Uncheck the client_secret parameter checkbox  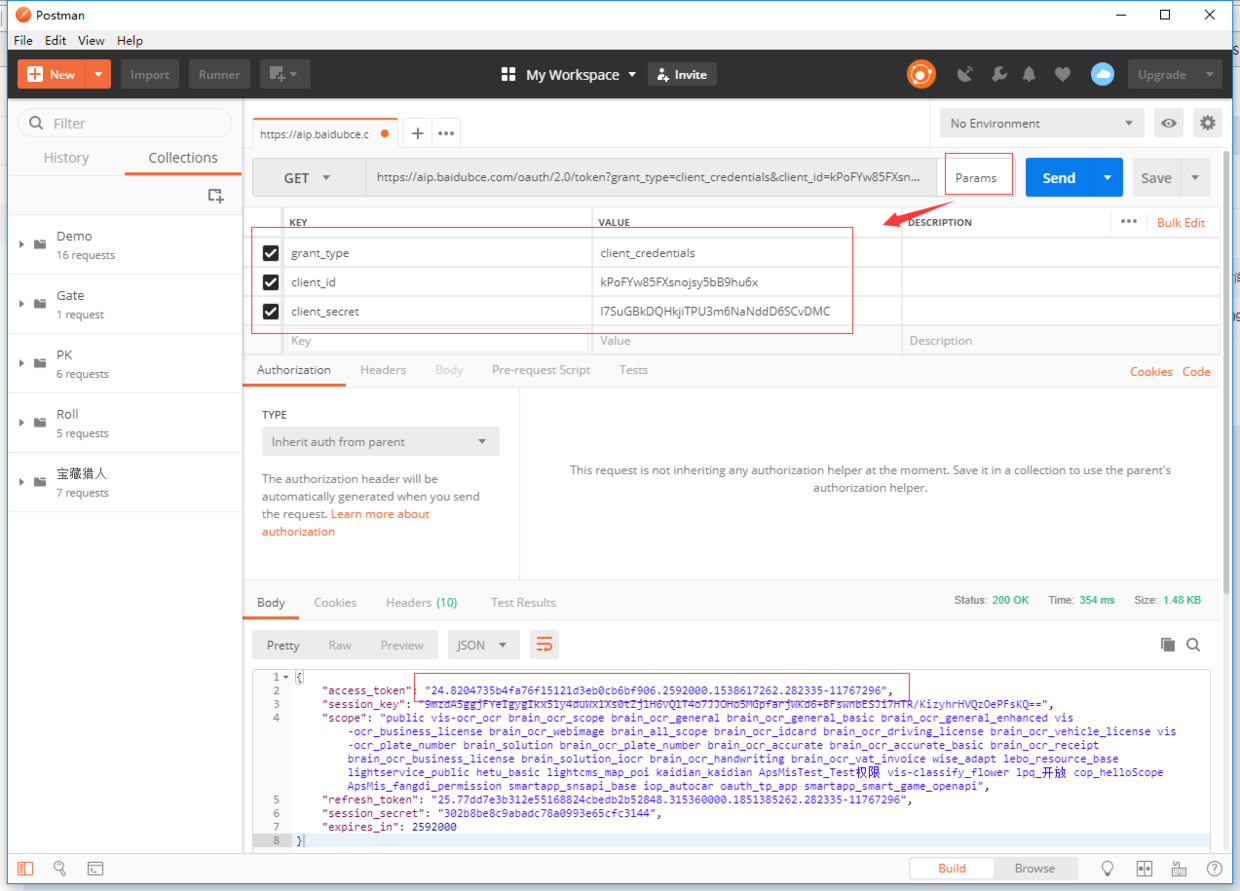pos(270,311)
